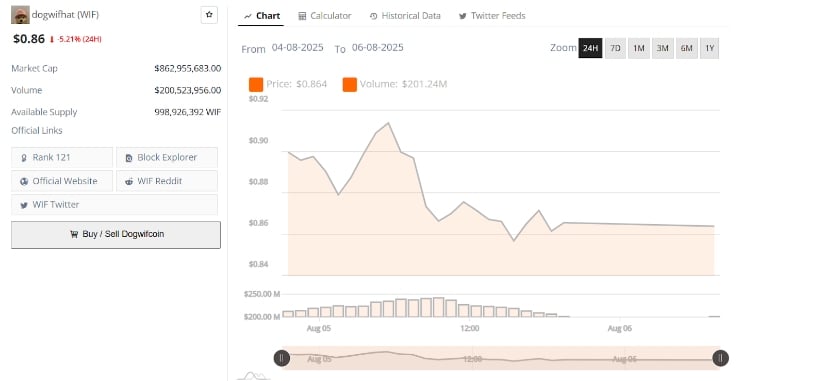This screenshot has height=381, width=825.
Task: Click the Rank 121 button
Action: point(62,157)
